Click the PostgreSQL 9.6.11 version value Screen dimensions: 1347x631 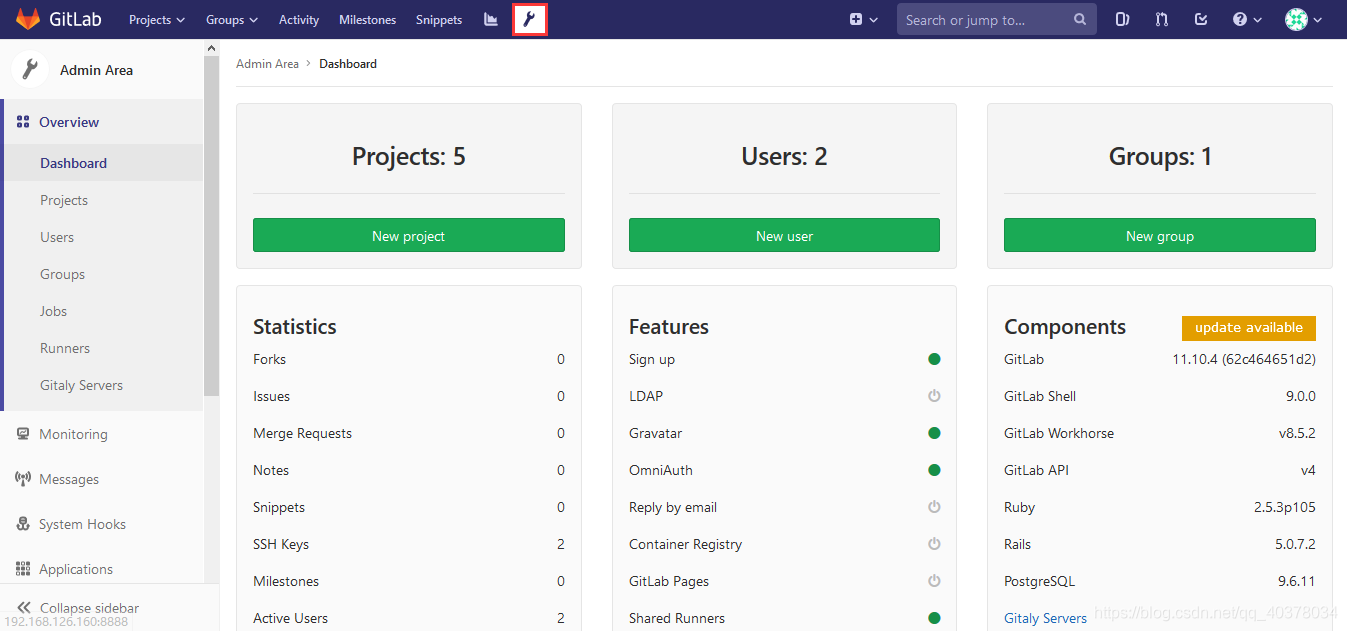(x=1297, y=581)
